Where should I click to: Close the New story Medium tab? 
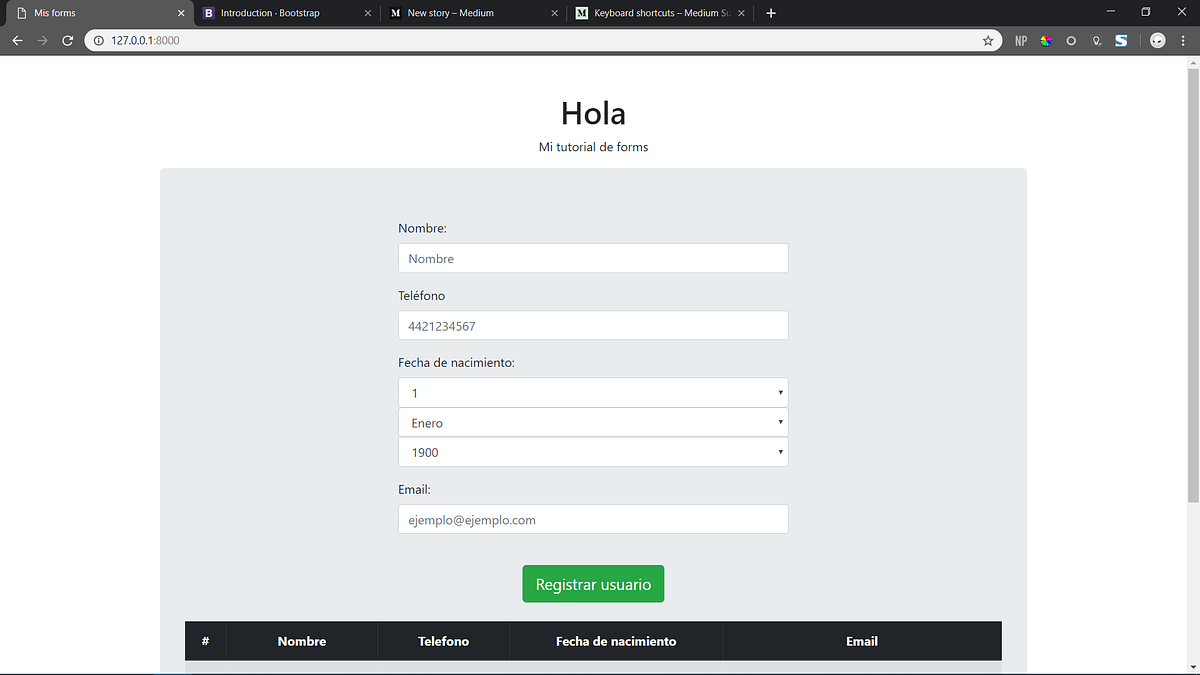[x=555, y=13]
